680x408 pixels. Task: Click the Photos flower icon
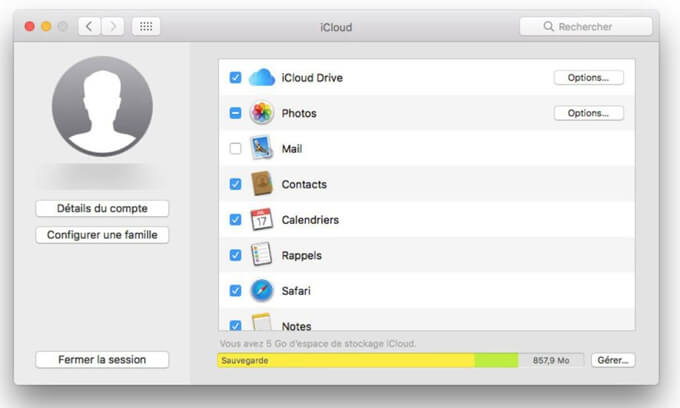point(262,113)
